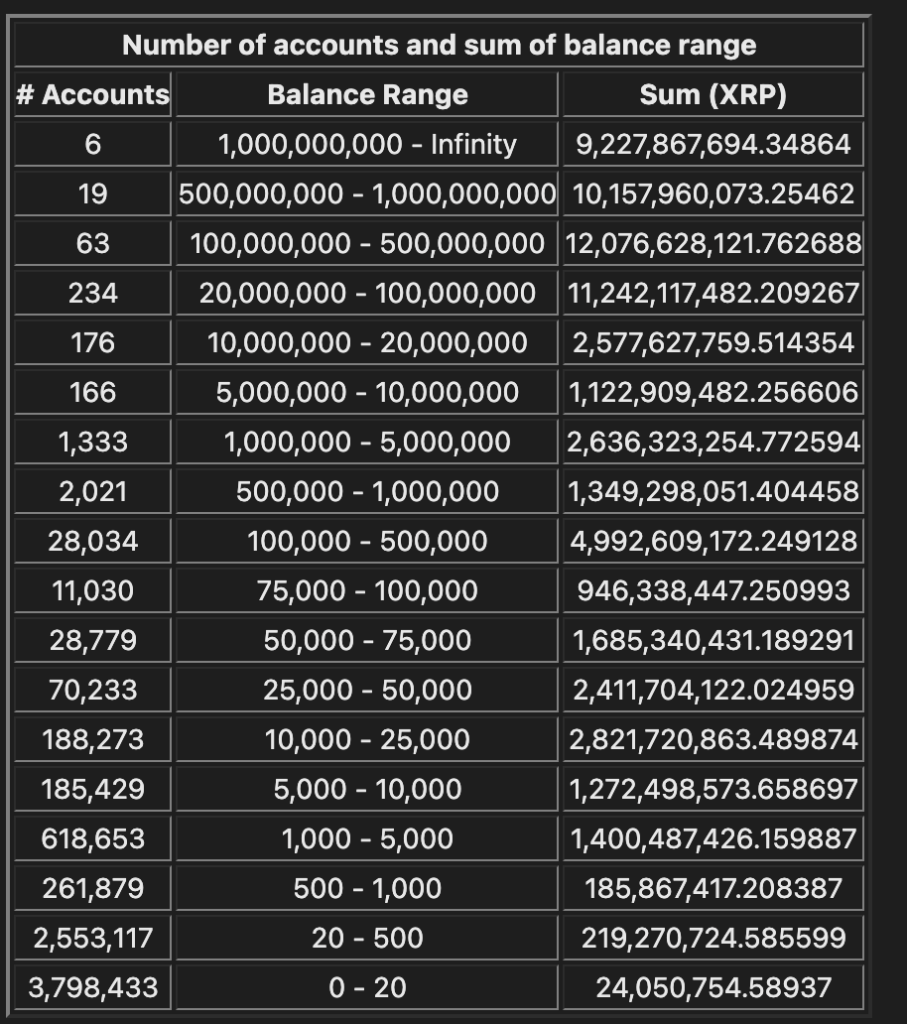Select the sum 11,242,117,482.209267
This screenshot has height=1024, width=907.
point(713,293)
